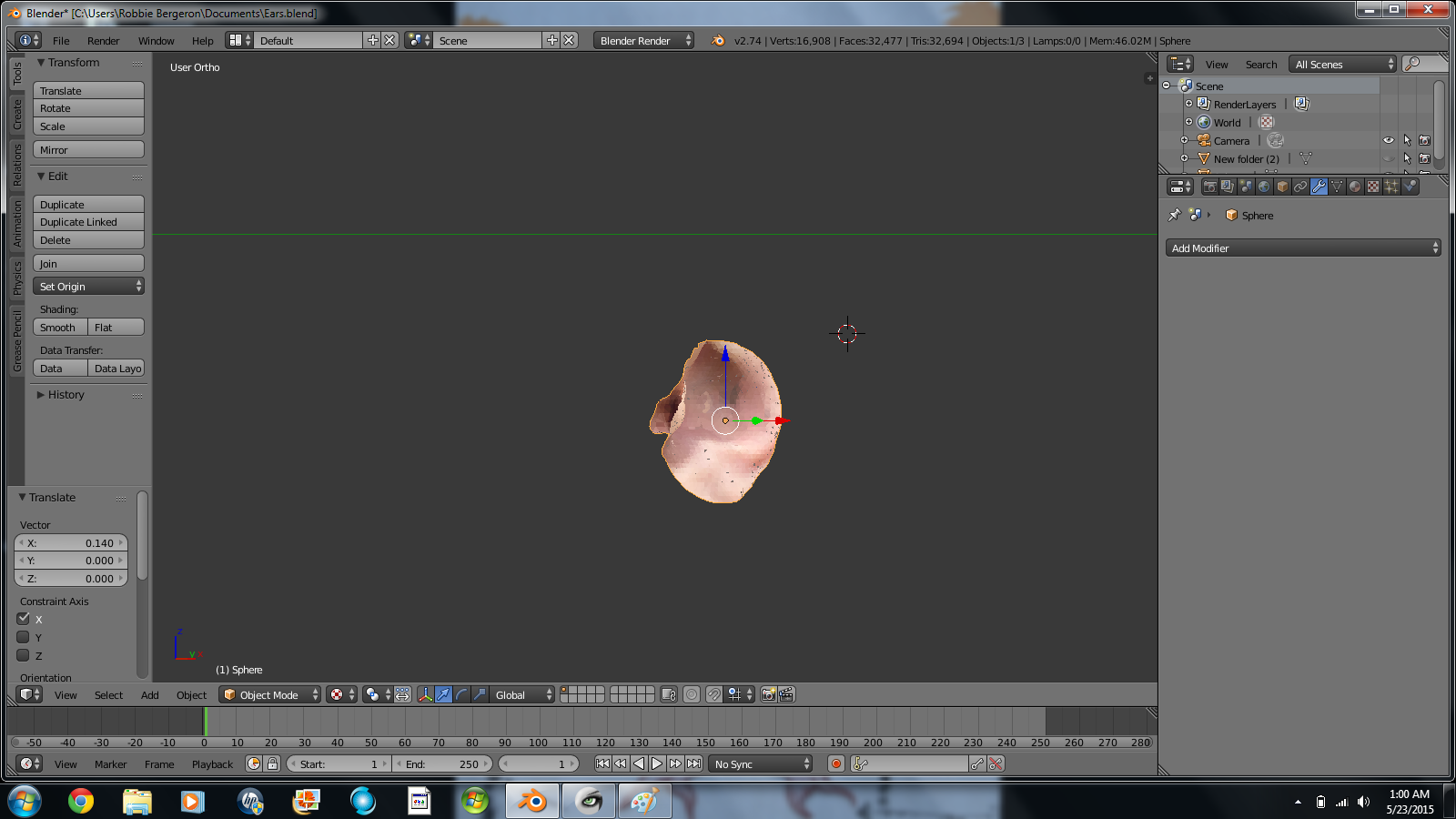Open Render Layers properties tab
Screen dimensions: 1456x819
pyautogui.click(x=1228, y=187)
